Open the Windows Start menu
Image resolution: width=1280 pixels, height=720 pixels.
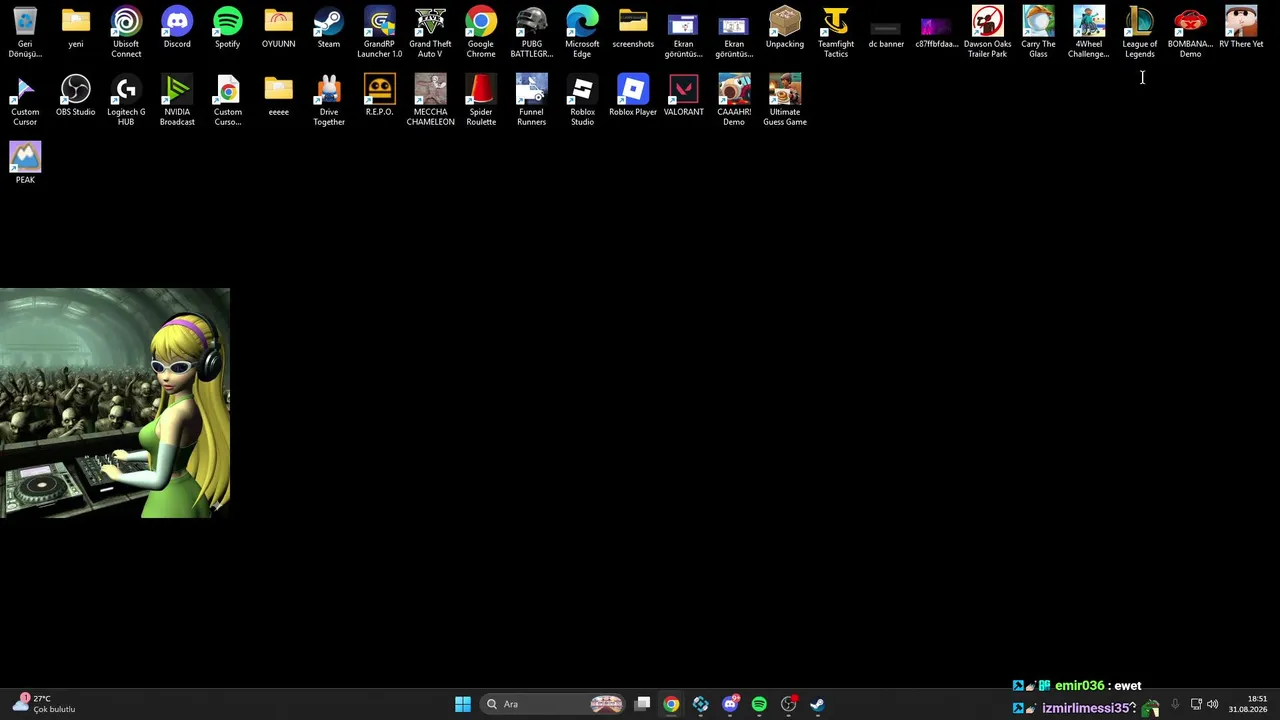pyautogui.click(x=463, y=704)
